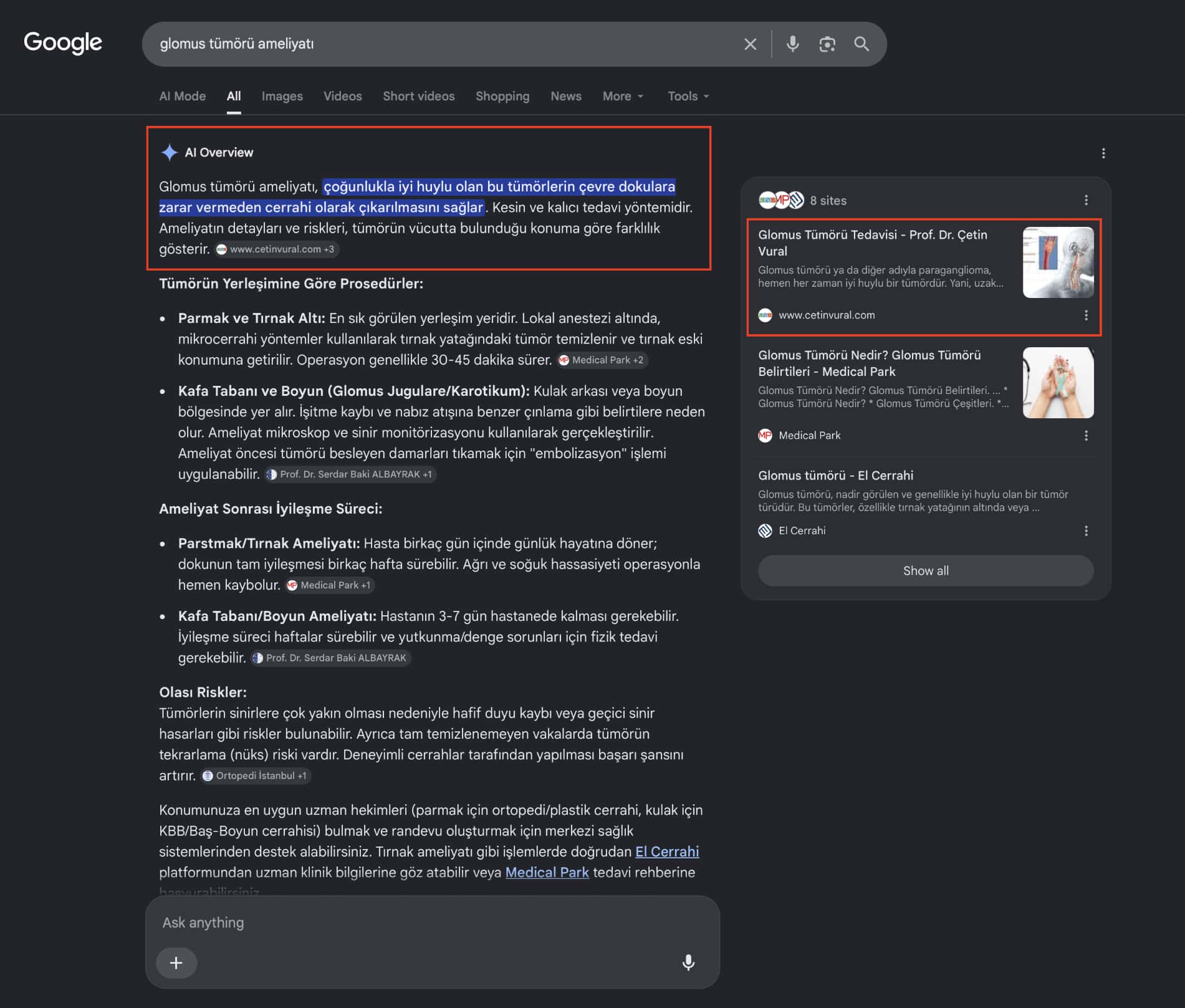This screenshot has height=1008, width=1185.
Task: Click the Show all sources button
Action: pos(926,571)
